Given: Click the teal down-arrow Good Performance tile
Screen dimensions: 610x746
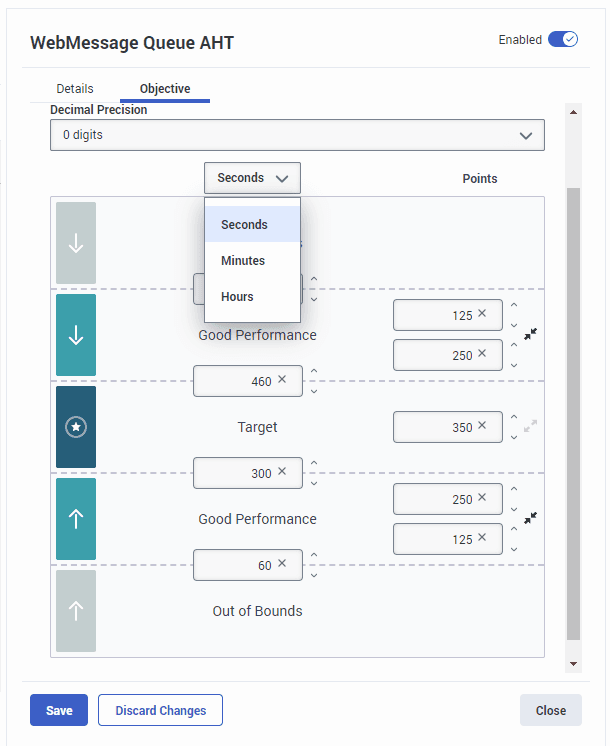Looking at the screenshot, I should point(76,335).
